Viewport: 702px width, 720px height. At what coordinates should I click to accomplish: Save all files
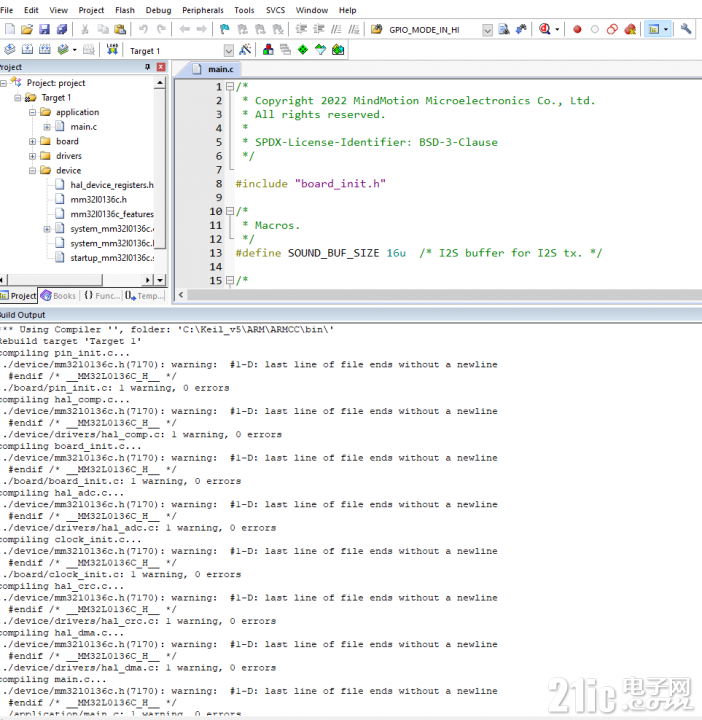point(62,29)
